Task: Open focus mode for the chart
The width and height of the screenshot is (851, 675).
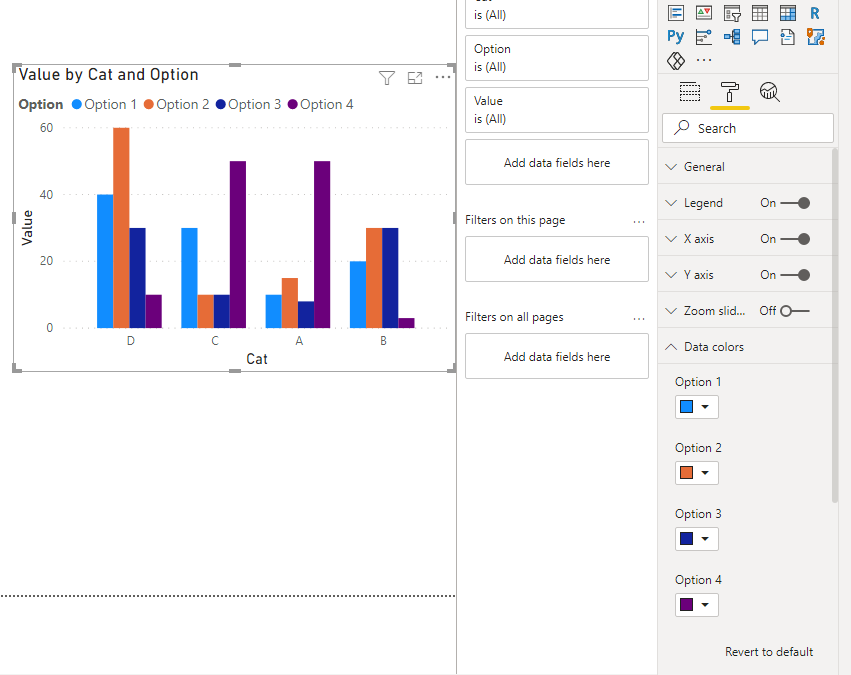Action: point(415,78)
